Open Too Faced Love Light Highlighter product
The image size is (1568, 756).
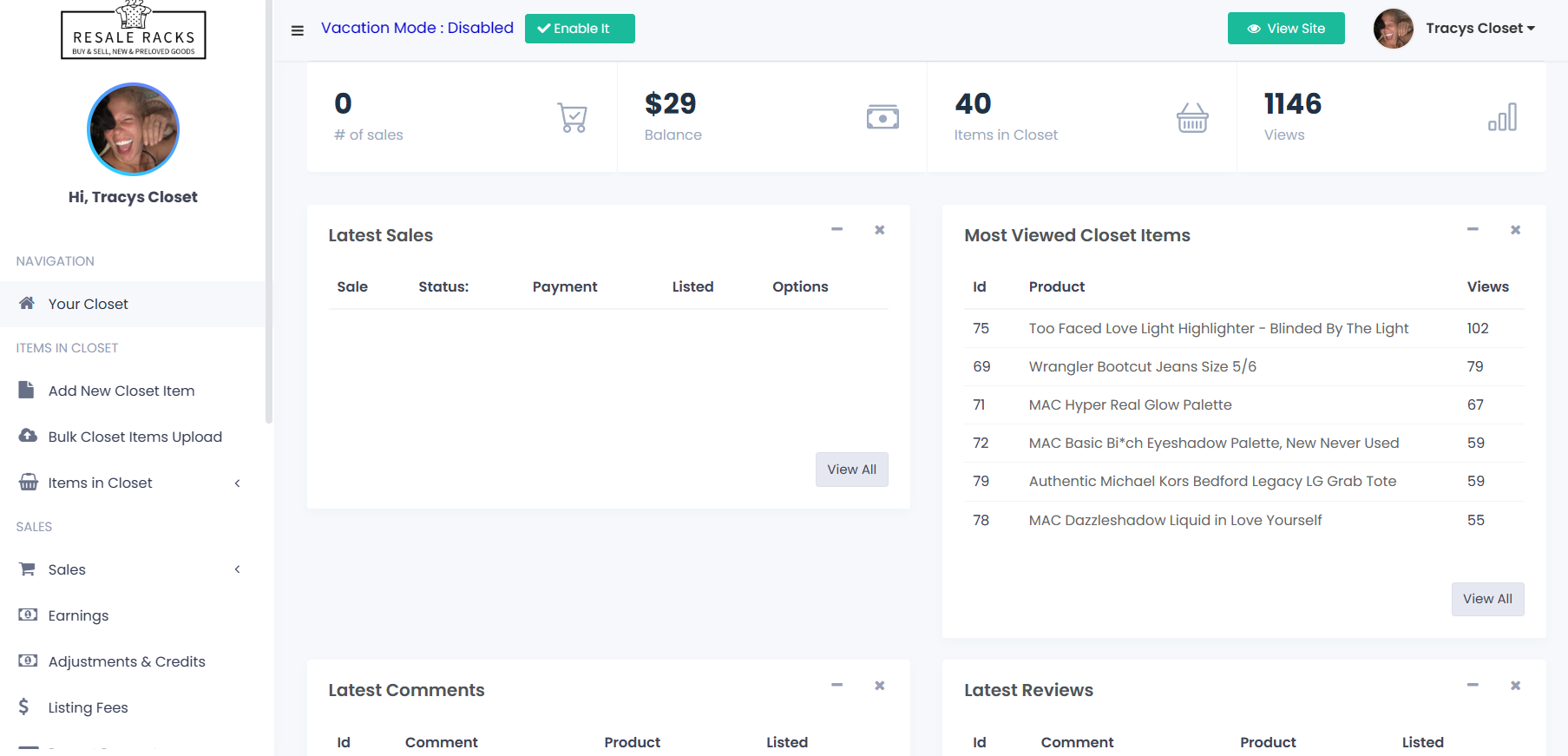coord(1218,328)
